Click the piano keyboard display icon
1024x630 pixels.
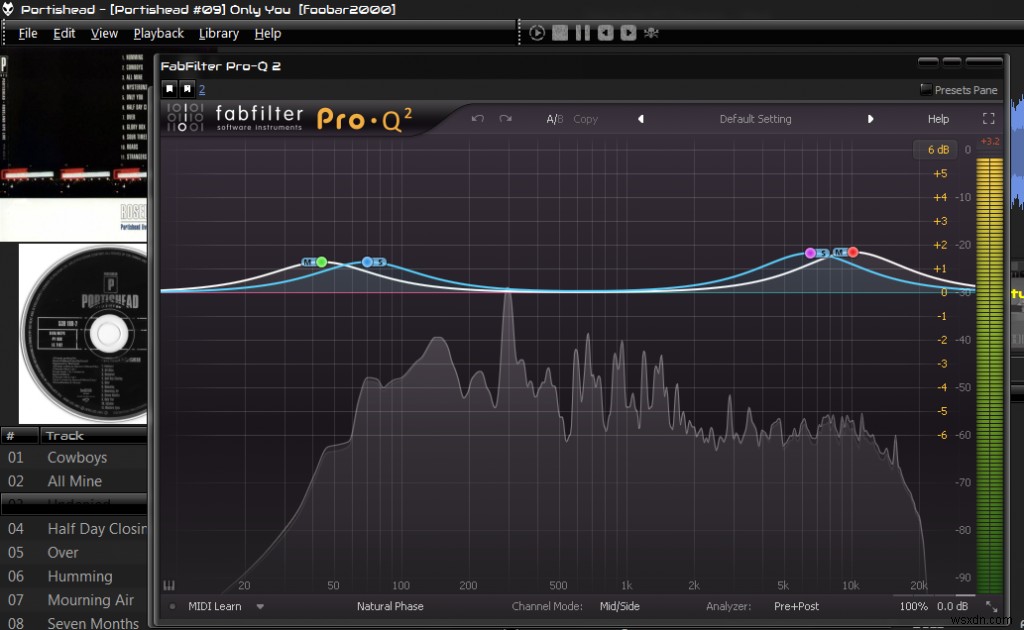click(169, 584)
